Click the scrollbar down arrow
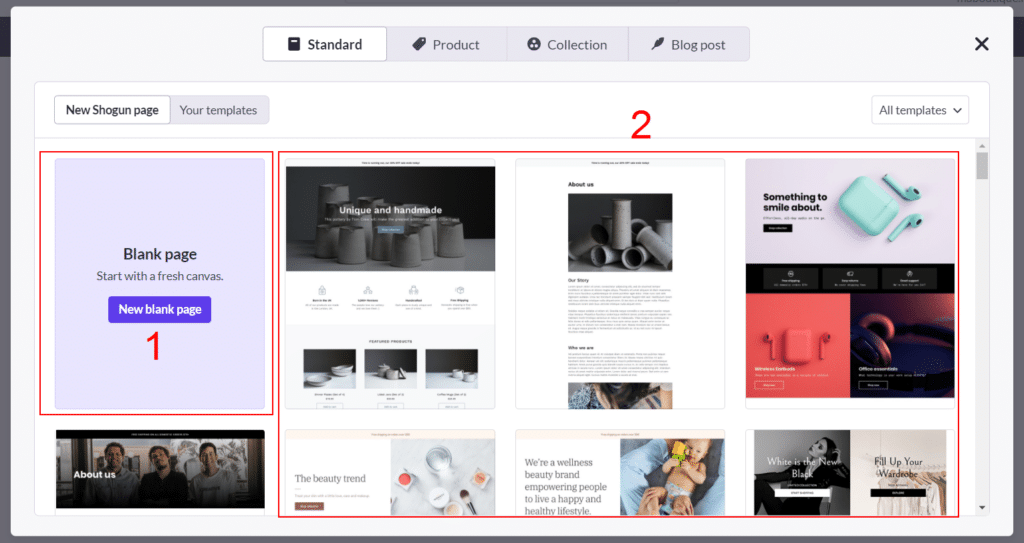This screenshot has height=543, width=1024. click(x=982, y=508)
